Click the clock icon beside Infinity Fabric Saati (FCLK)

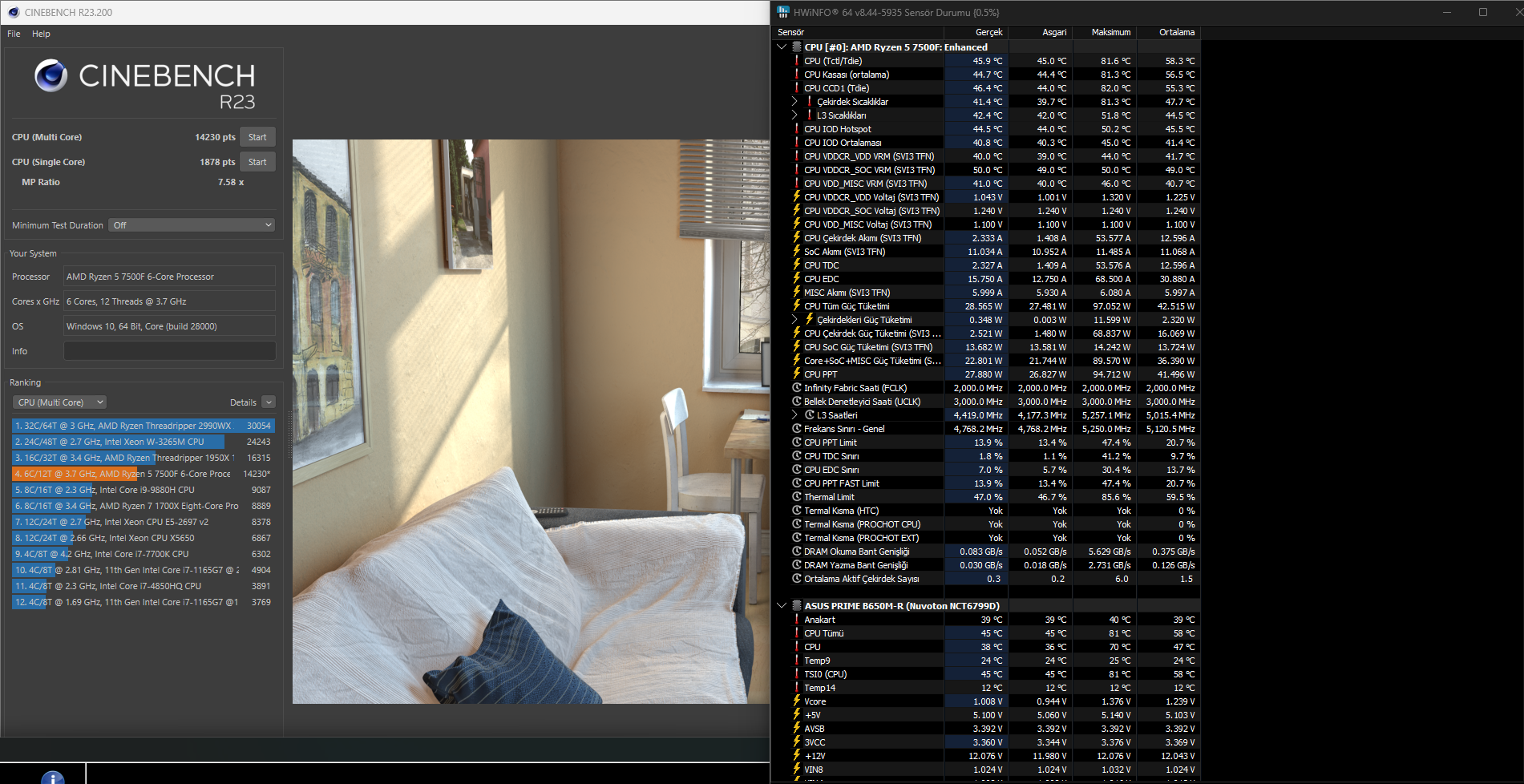coord(797,388)
